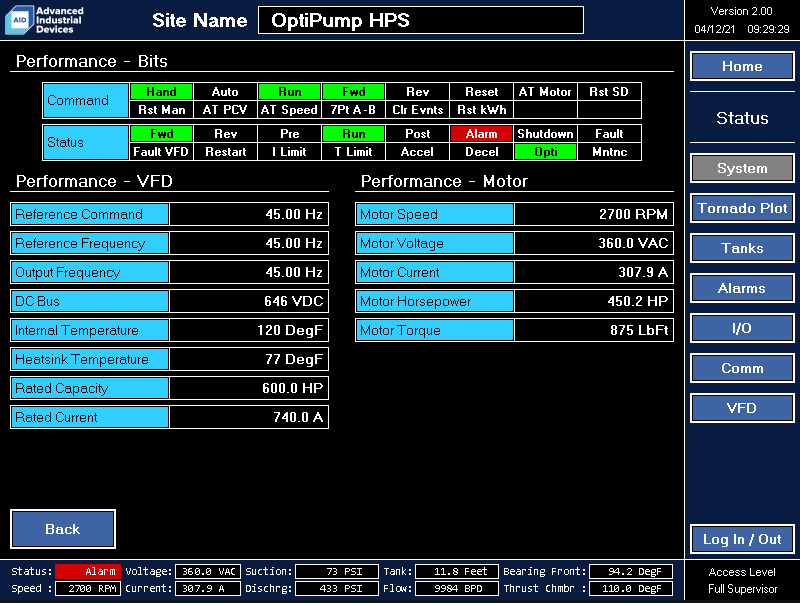This screenshot has height=603, width=800.
Task: Toggle the Rst kWh command bit
Action: [x=481, y=110]
